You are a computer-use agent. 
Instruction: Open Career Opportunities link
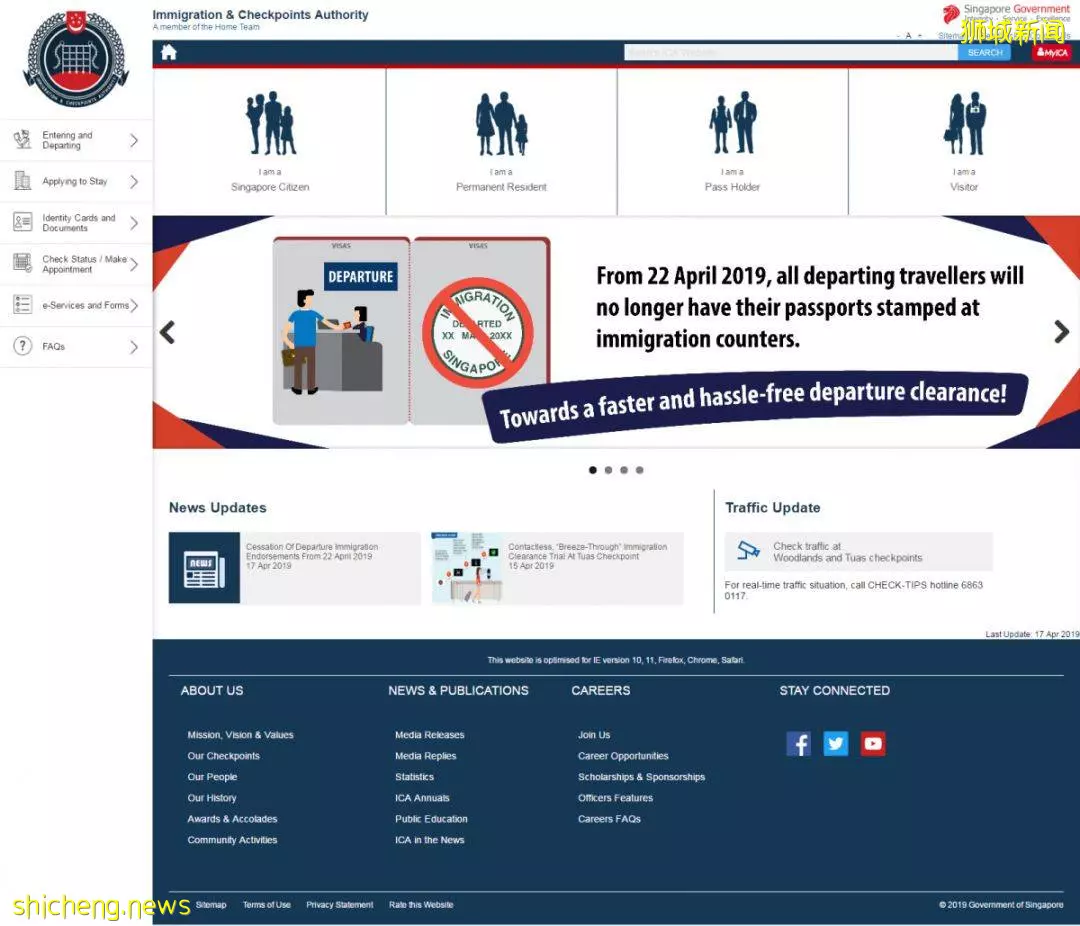click(623, 756)
